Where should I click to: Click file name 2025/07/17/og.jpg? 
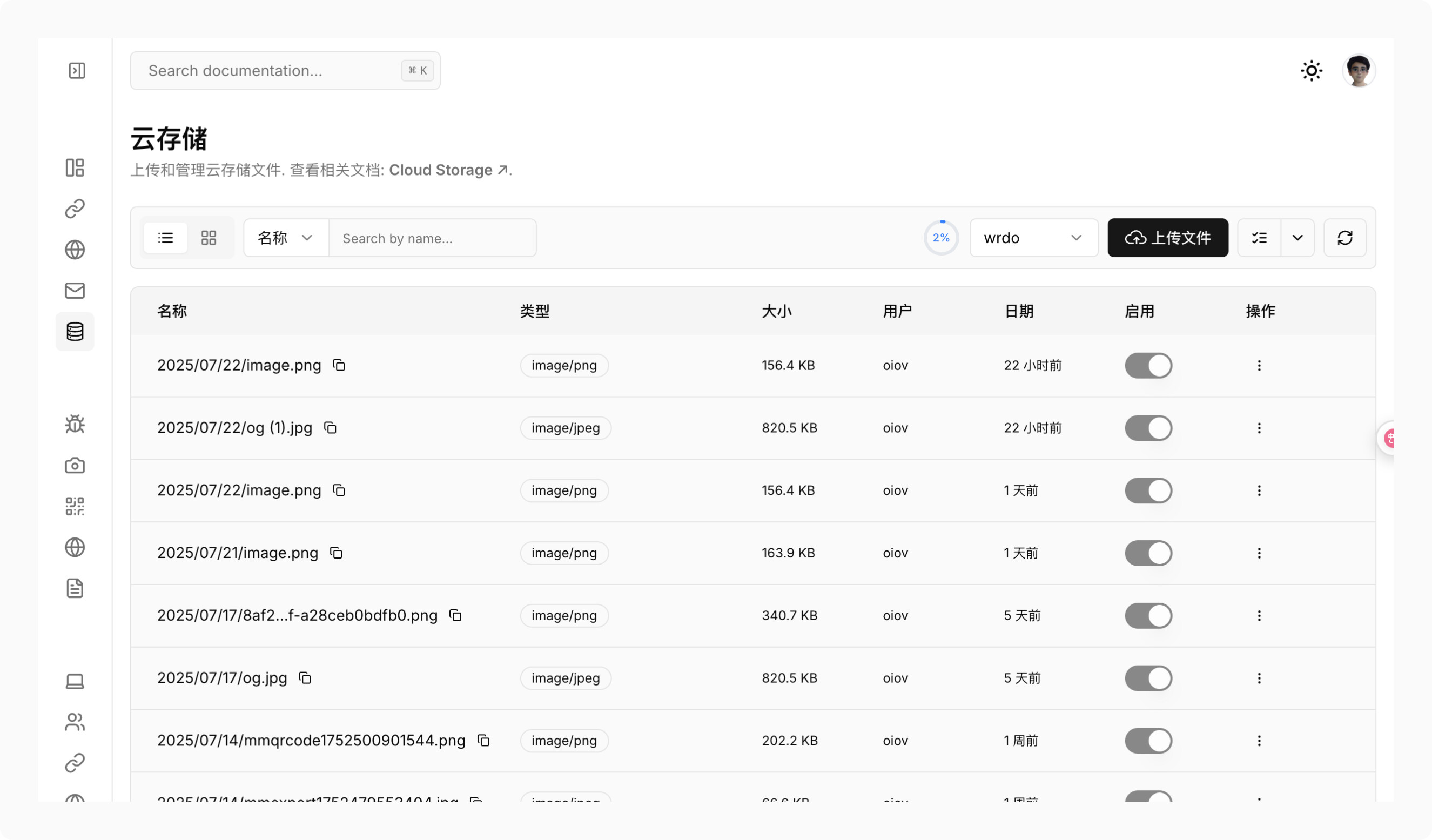pos(222,678)
